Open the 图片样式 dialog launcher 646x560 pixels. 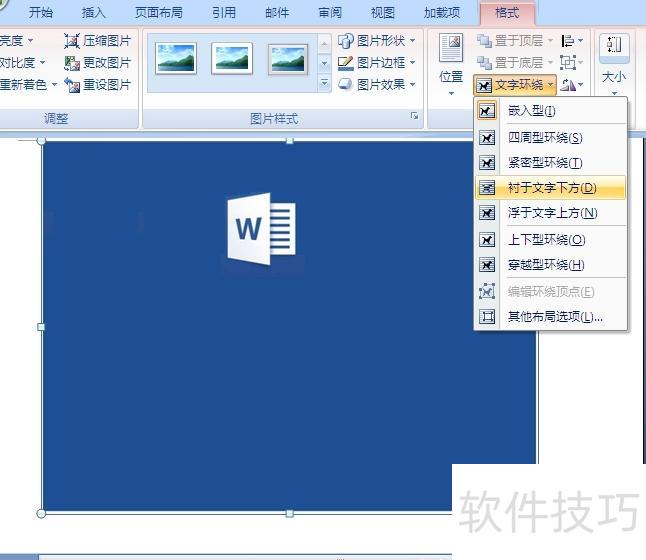click(x=414, y=116)
